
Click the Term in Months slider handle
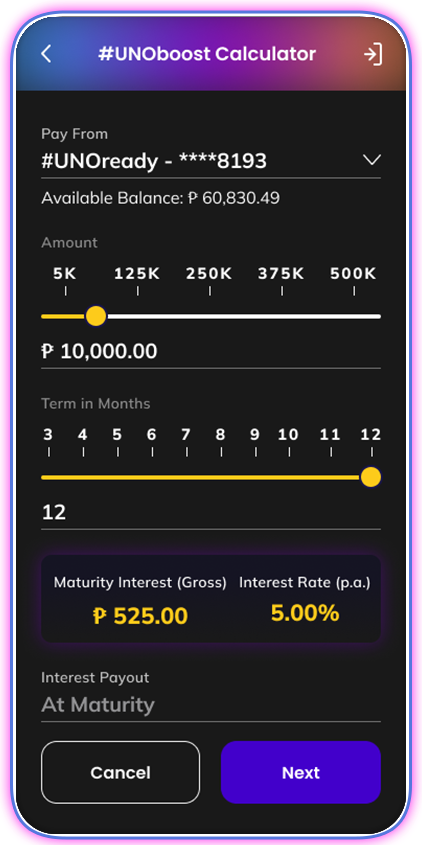[x=371, y=477]
